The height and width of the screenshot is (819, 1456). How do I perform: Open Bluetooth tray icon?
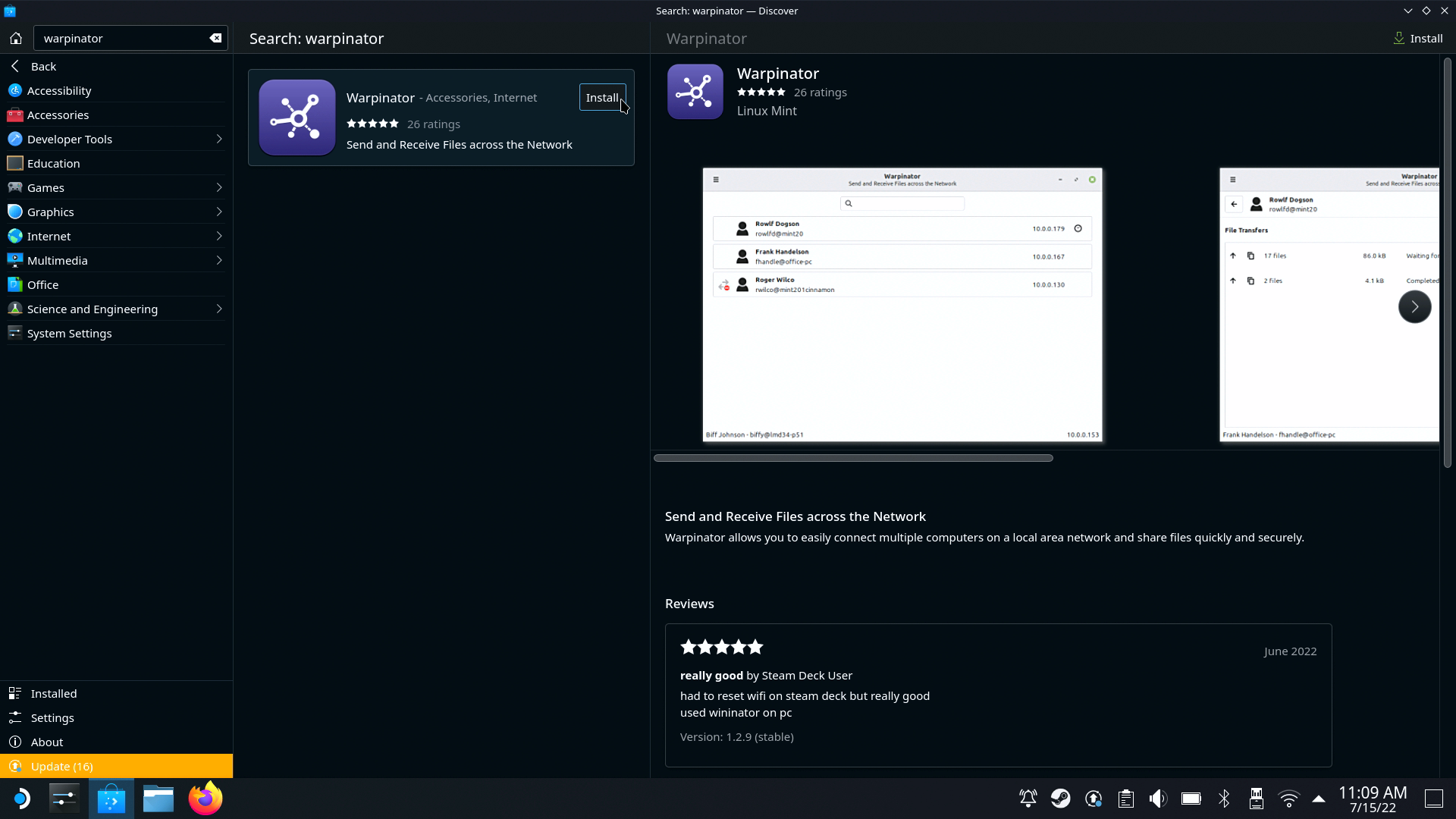coord(1224,799)
